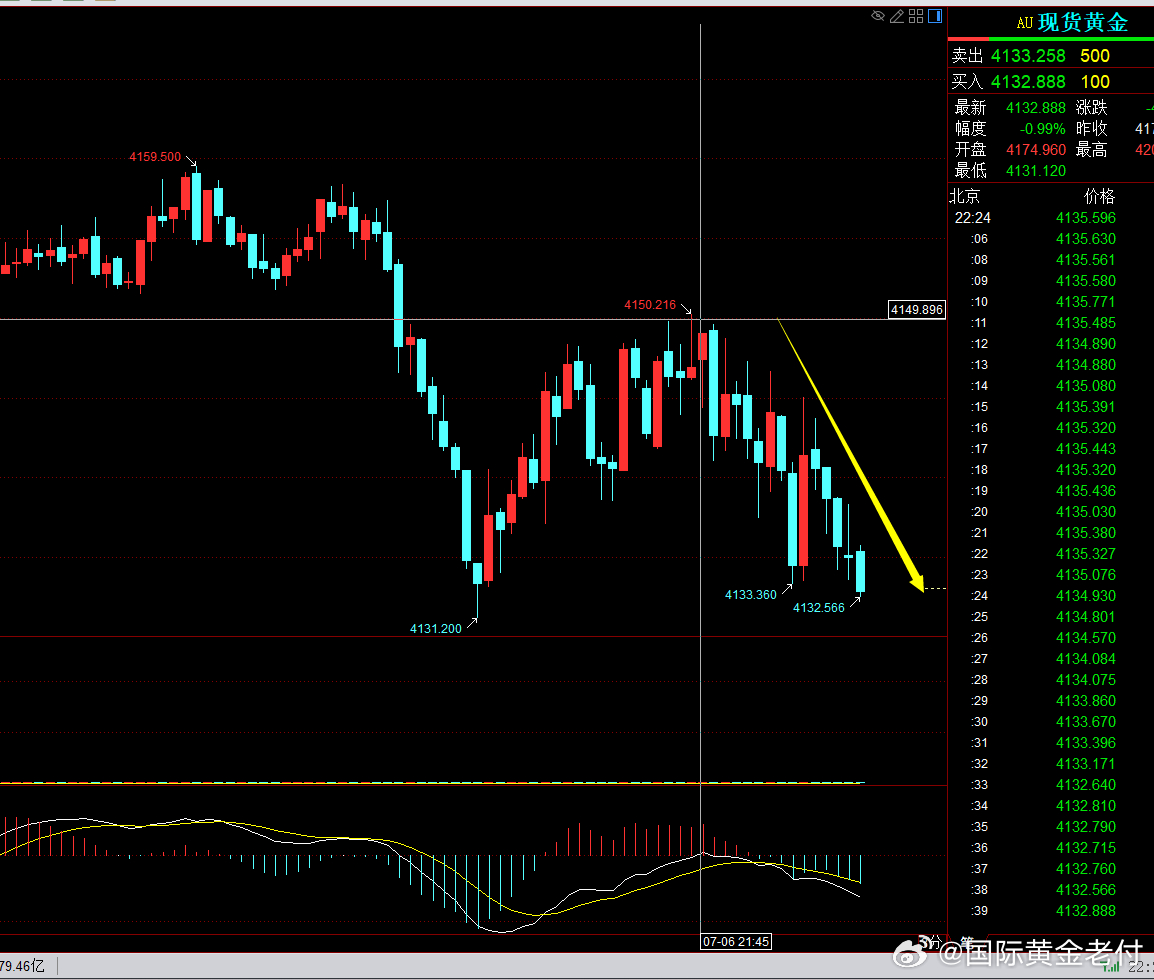This screenshot has height=980, width=1154.
Task: Switch to the 笔 tick tab
Action: click(x=967, y=942)
